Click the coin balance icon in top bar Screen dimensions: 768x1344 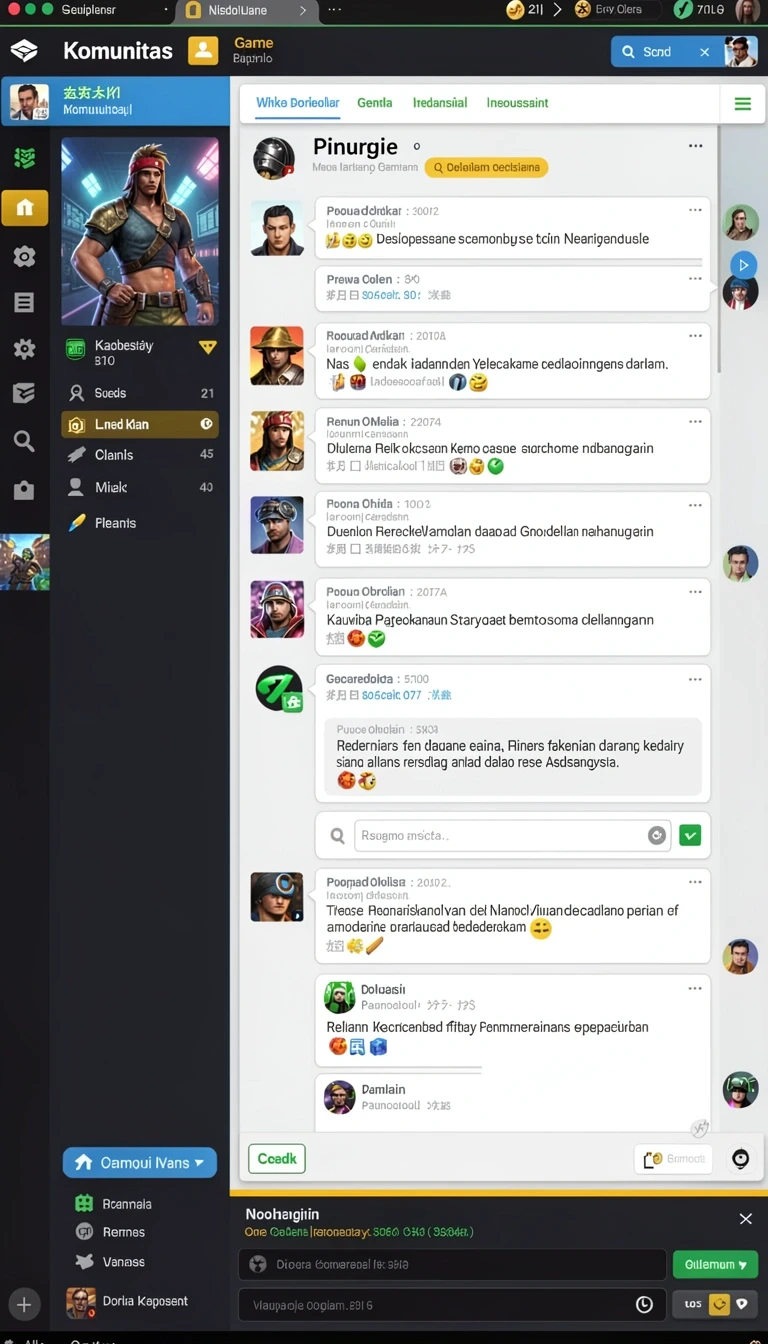tap(515, 10)
